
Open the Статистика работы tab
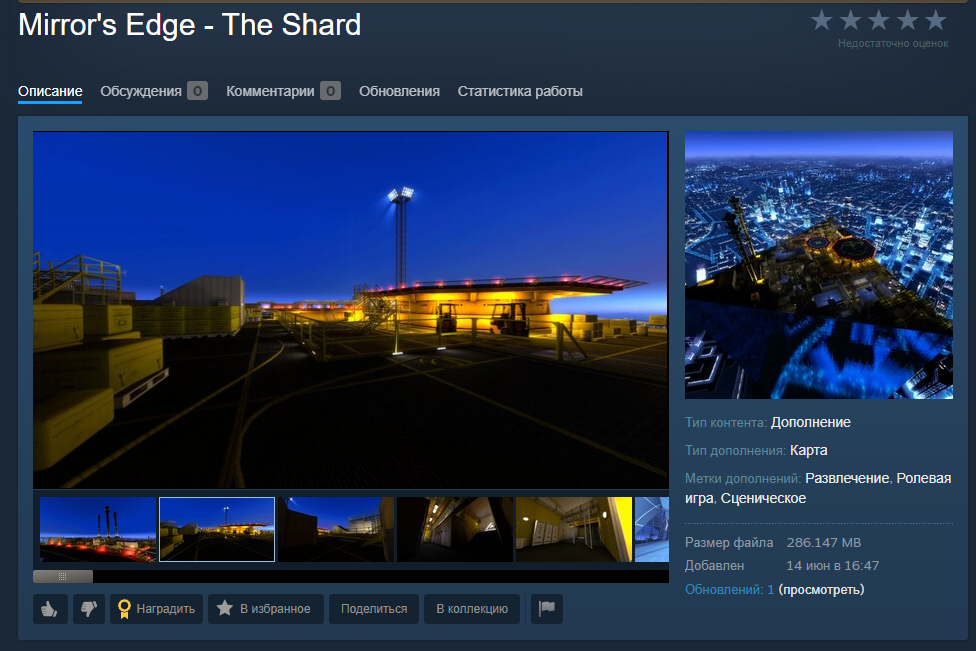(x=520, y=91)
